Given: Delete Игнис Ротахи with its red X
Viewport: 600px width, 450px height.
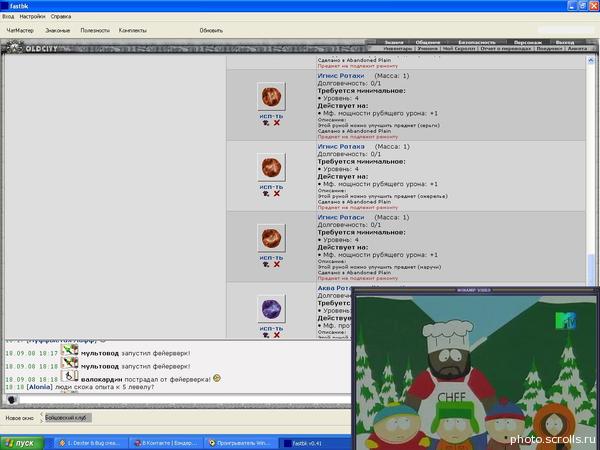Looking at the screenshot, I should [277, 123].
